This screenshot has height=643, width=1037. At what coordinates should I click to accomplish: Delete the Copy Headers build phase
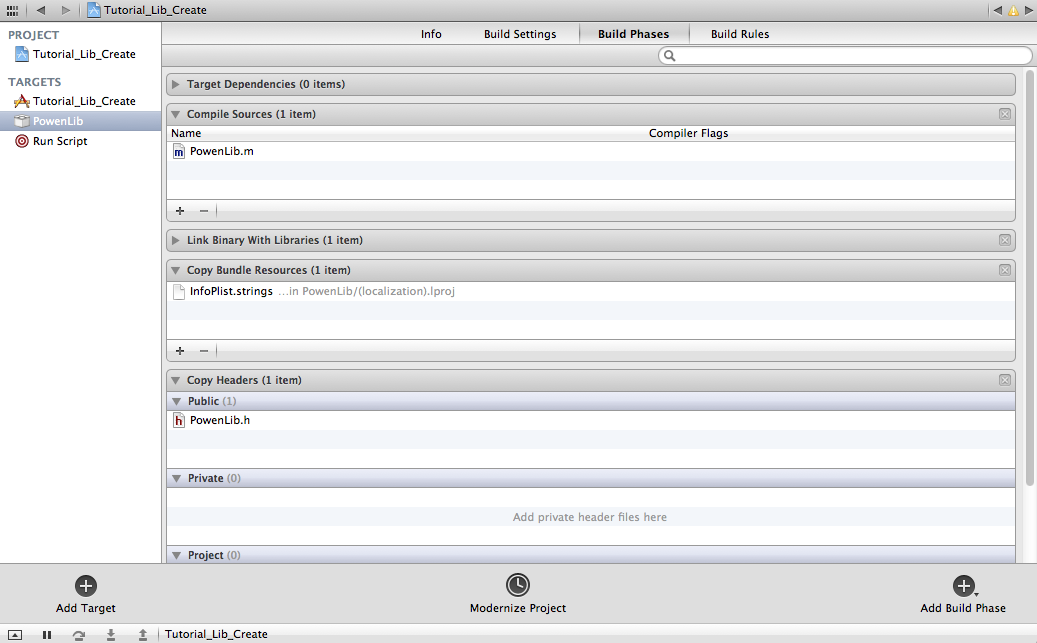pyautogui.click(x=1005, y=380)
